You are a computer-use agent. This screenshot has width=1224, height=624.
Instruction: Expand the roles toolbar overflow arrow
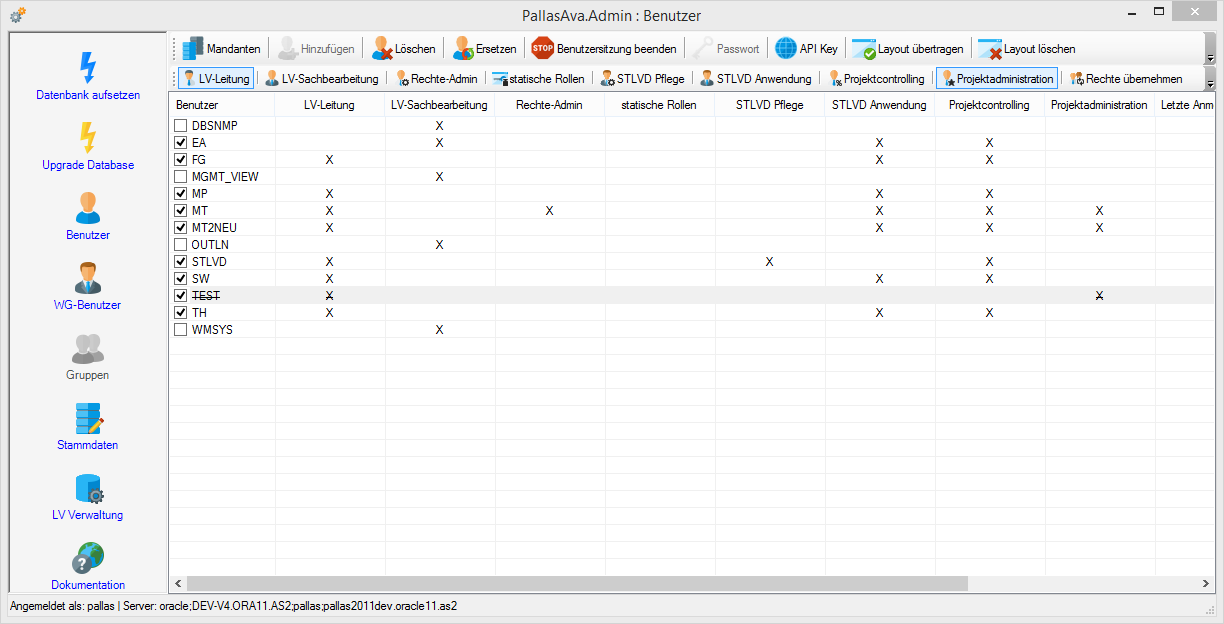click(1210, 78)
